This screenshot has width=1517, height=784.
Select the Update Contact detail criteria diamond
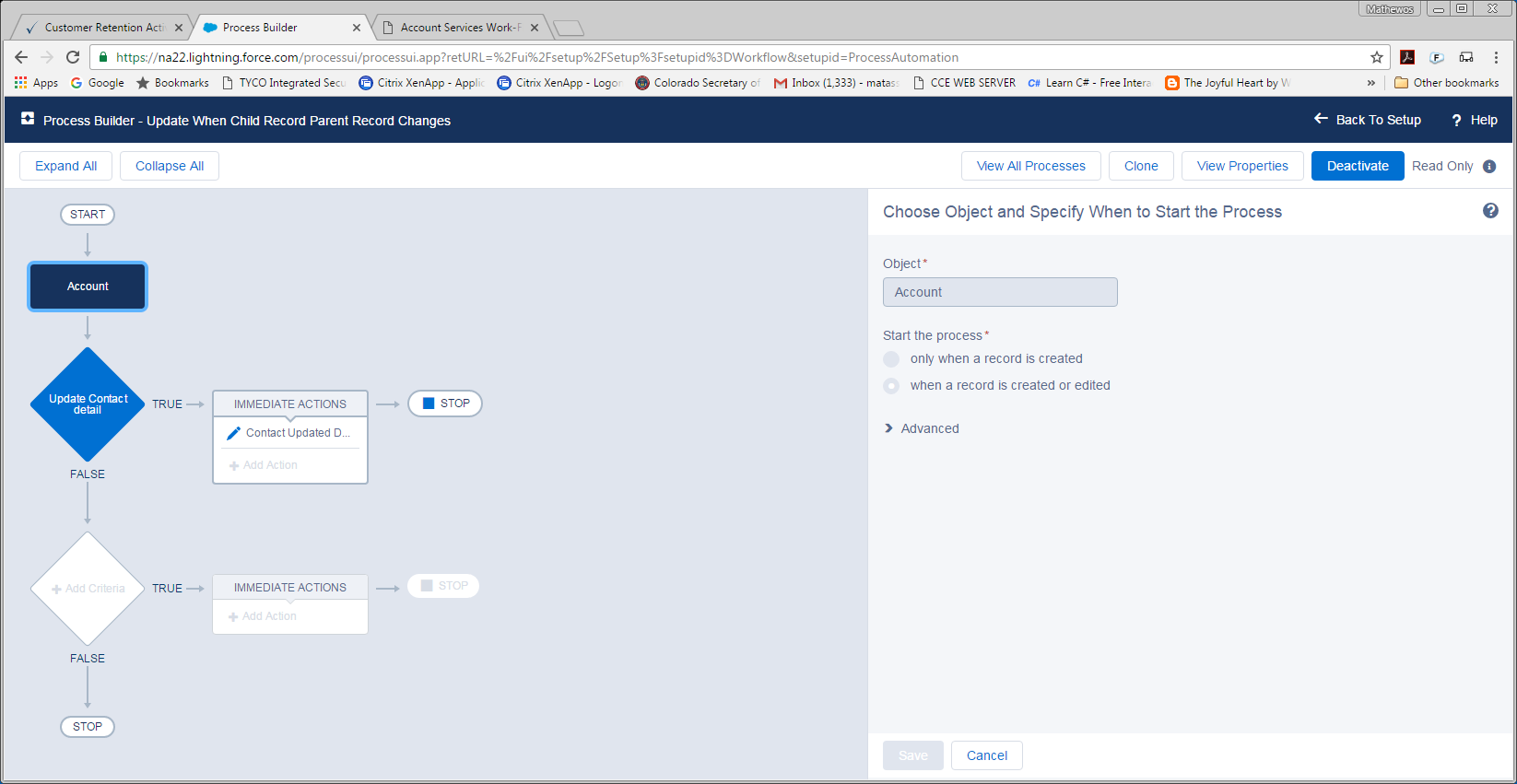pyautogui.click(x=88, y=404)
